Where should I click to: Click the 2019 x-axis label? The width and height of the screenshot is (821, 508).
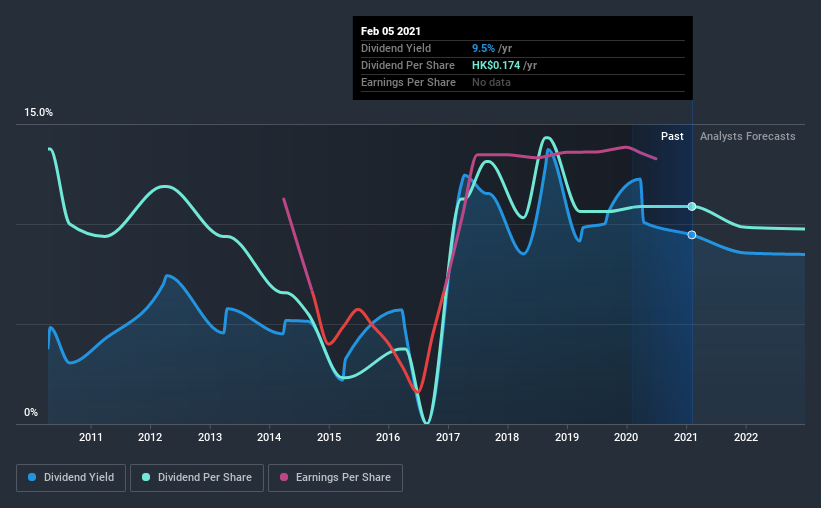click(x=567, y=437)
